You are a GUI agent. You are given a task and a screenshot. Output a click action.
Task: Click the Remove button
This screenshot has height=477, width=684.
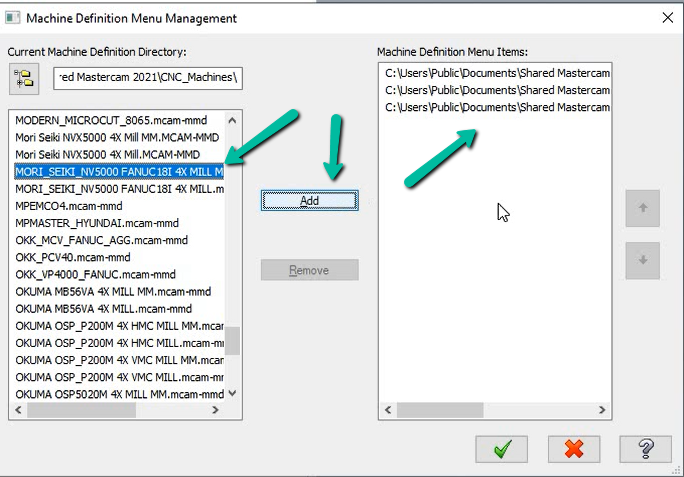coord(310,270)
